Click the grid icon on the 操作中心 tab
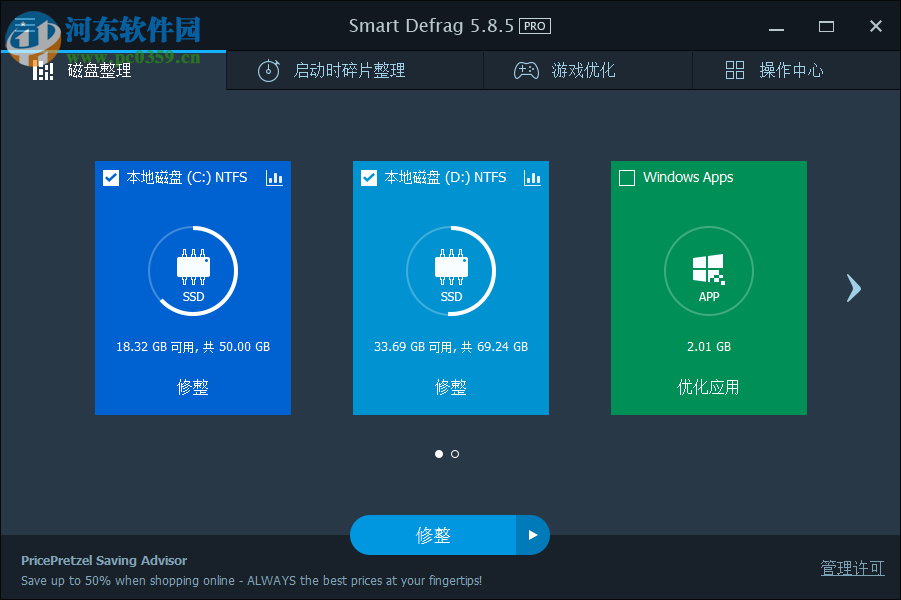The width and height of the screenshot is (901, 600). click(735, 70)
